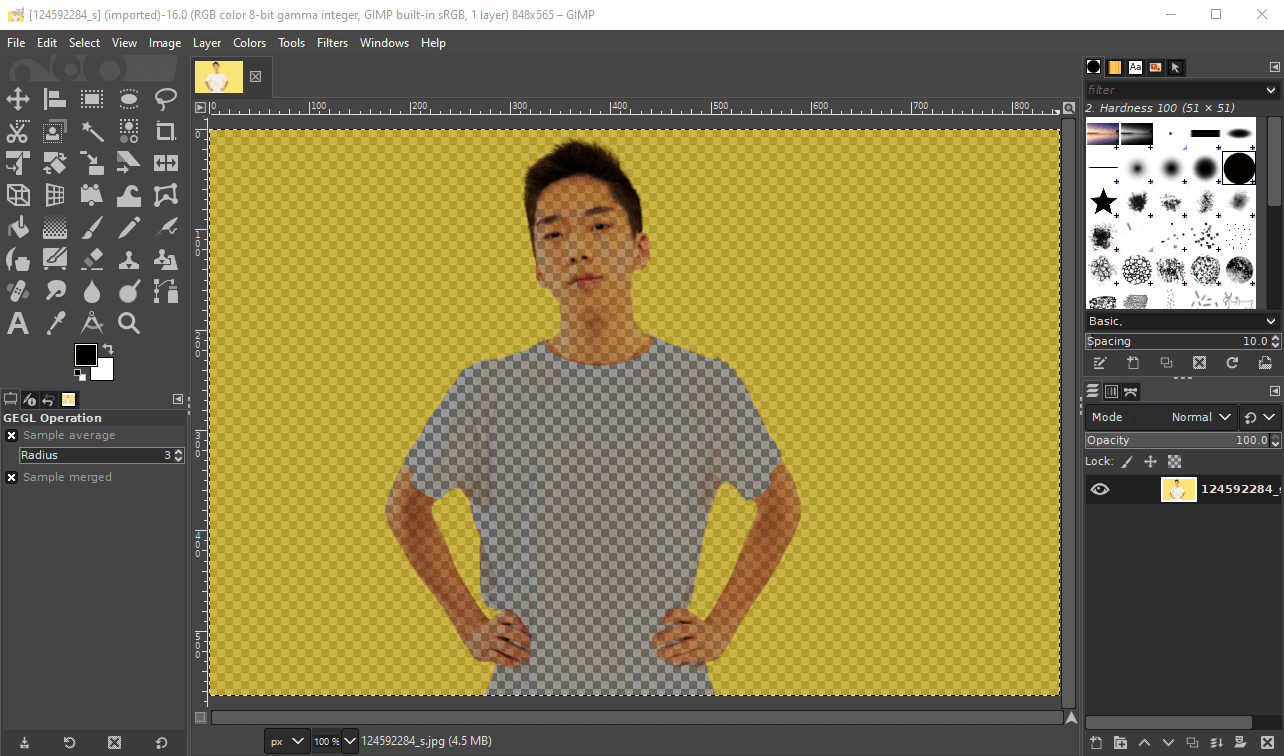Viewport: 1284px width, 756px height.
Task: Choose the Scissors Select tool
Action: (18, 131)
